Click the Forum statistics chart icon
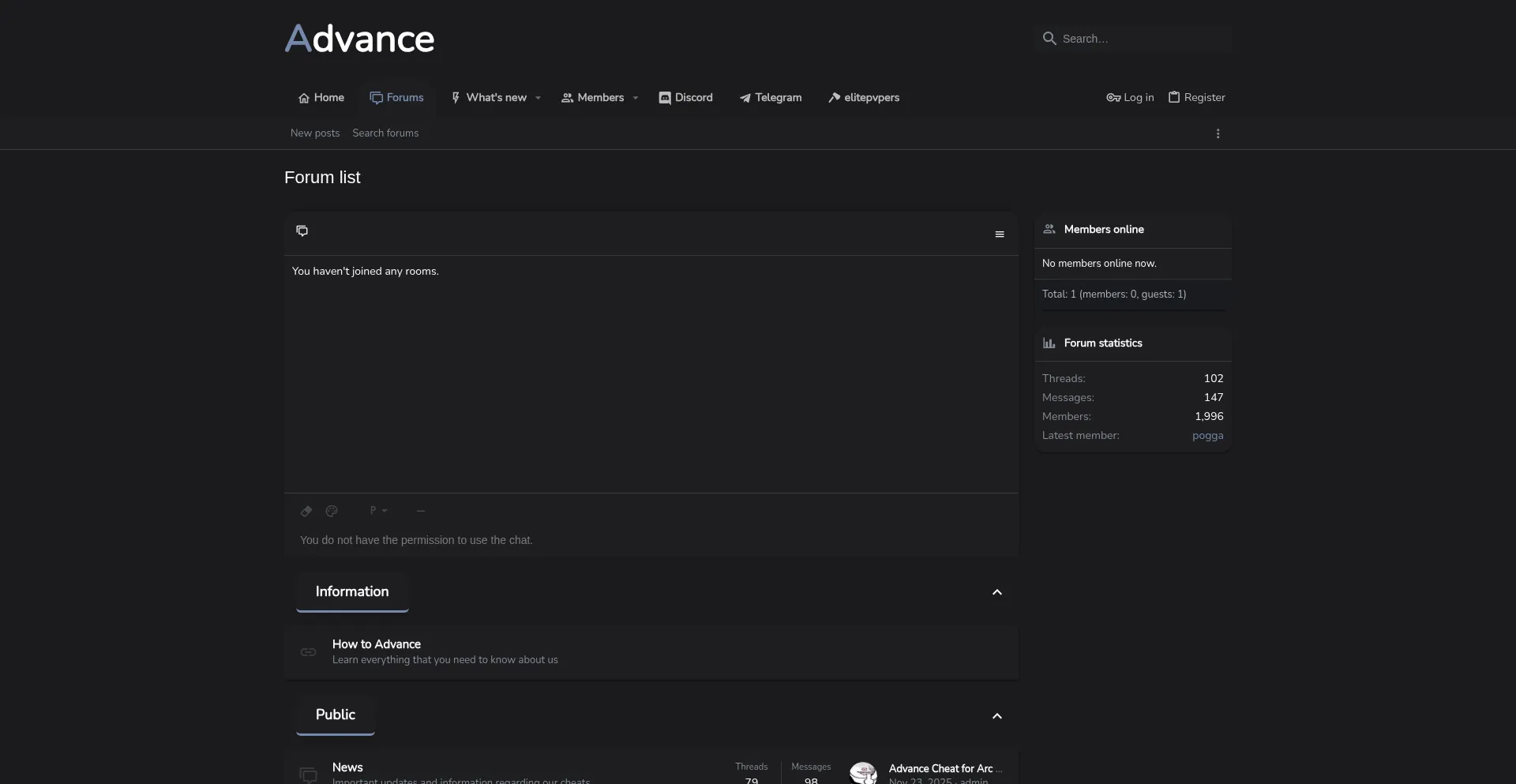This screenshot has height=784, width=1516. (x=1049, y=343)
